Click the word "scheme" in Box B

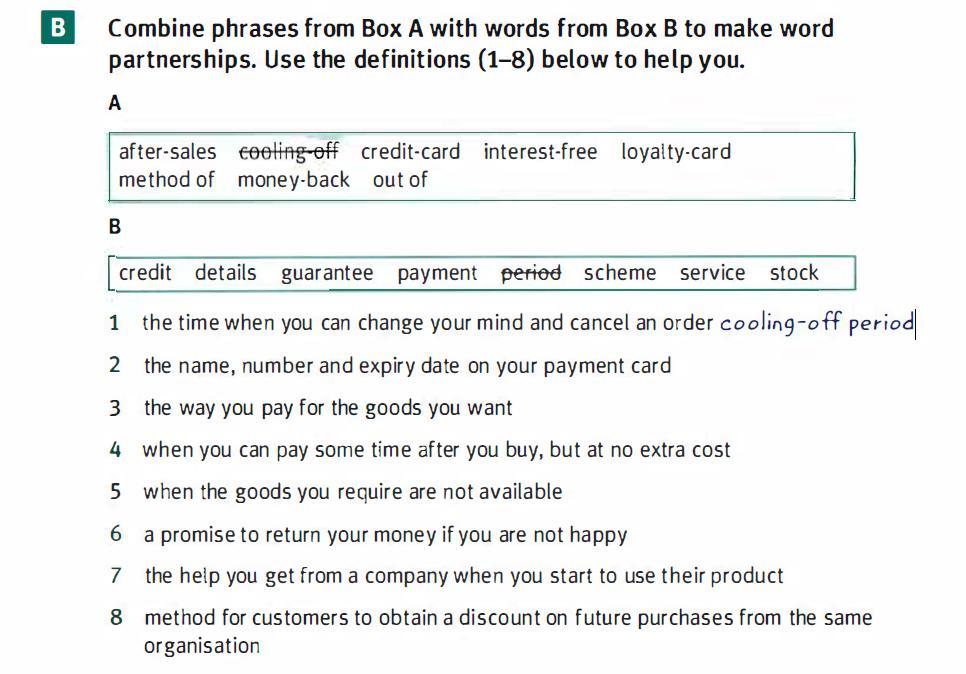pyautogui.click(x=620, y=273)
